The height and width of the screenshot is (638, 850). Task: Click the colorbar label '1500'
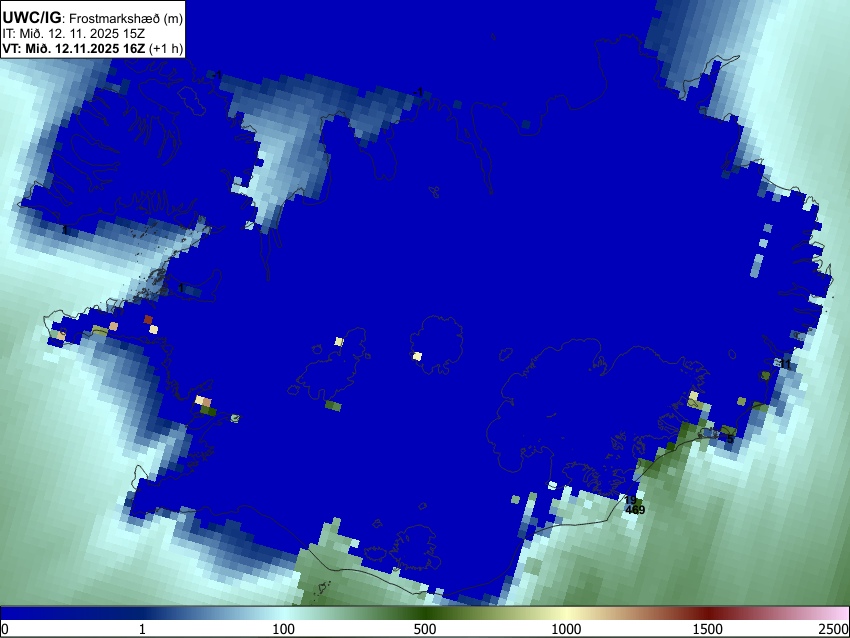708,629
